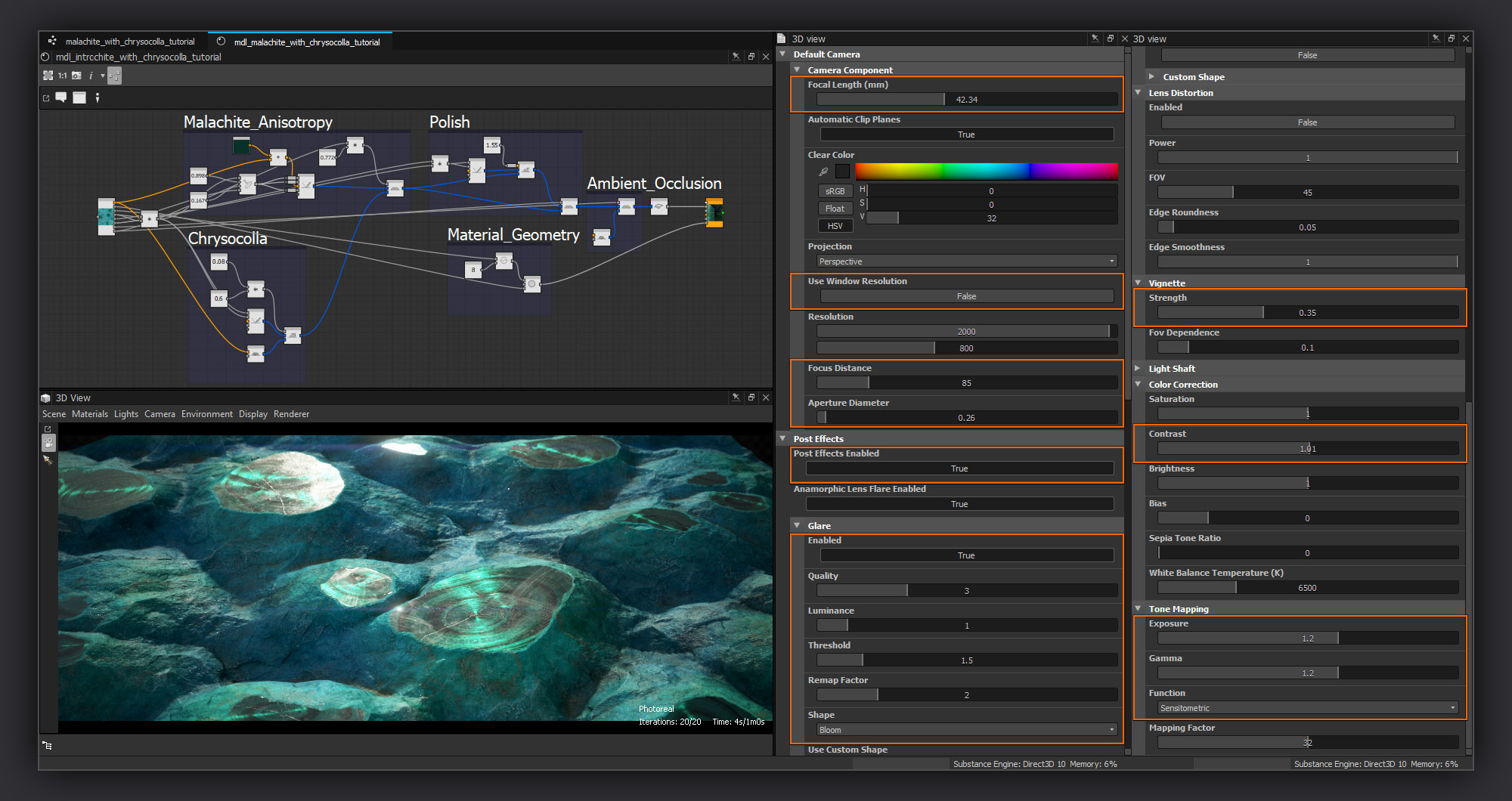Viewport: 1512px width, 801px height.
Task: Click the fit-to-view icon in graph toolbar
Action: pos(48,76)
